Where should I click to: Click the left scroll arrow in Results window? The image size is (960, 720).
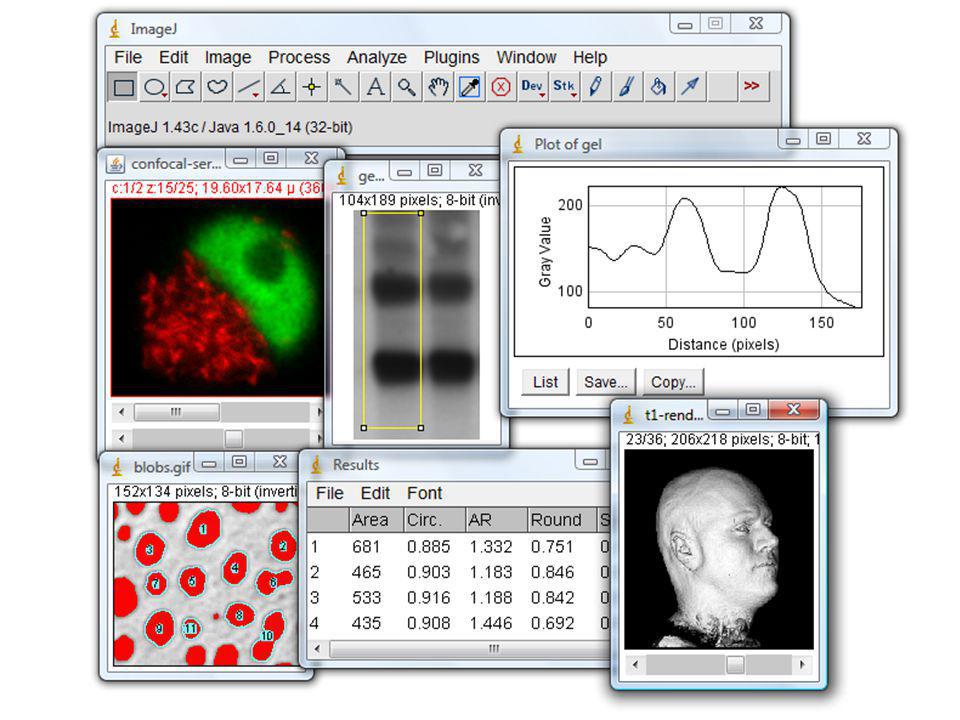pos(317,648)
